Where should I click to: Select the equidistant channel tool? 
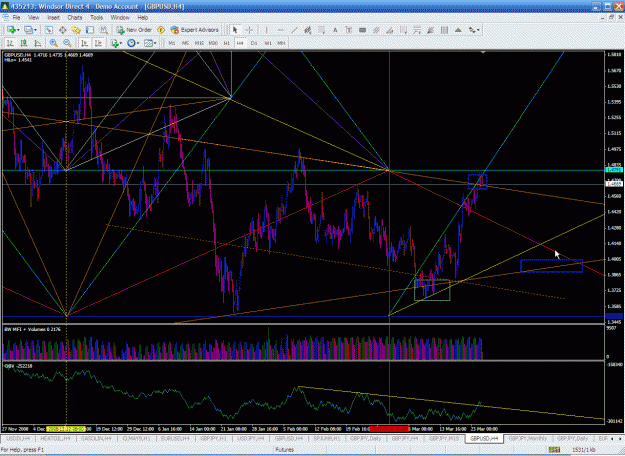point(308,30)
